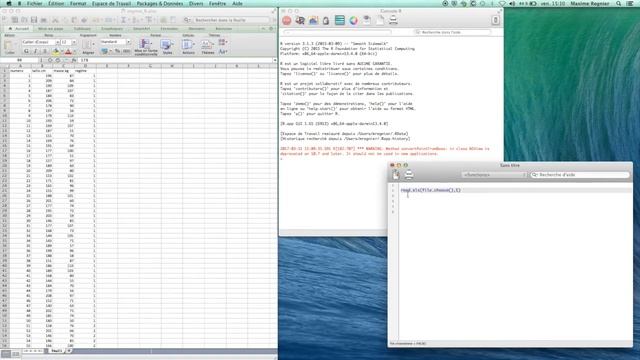Click the fx insert function icon in Excel
Image resolution: width=640 pixels, height=360 pixels.
(x=74, y=60)
